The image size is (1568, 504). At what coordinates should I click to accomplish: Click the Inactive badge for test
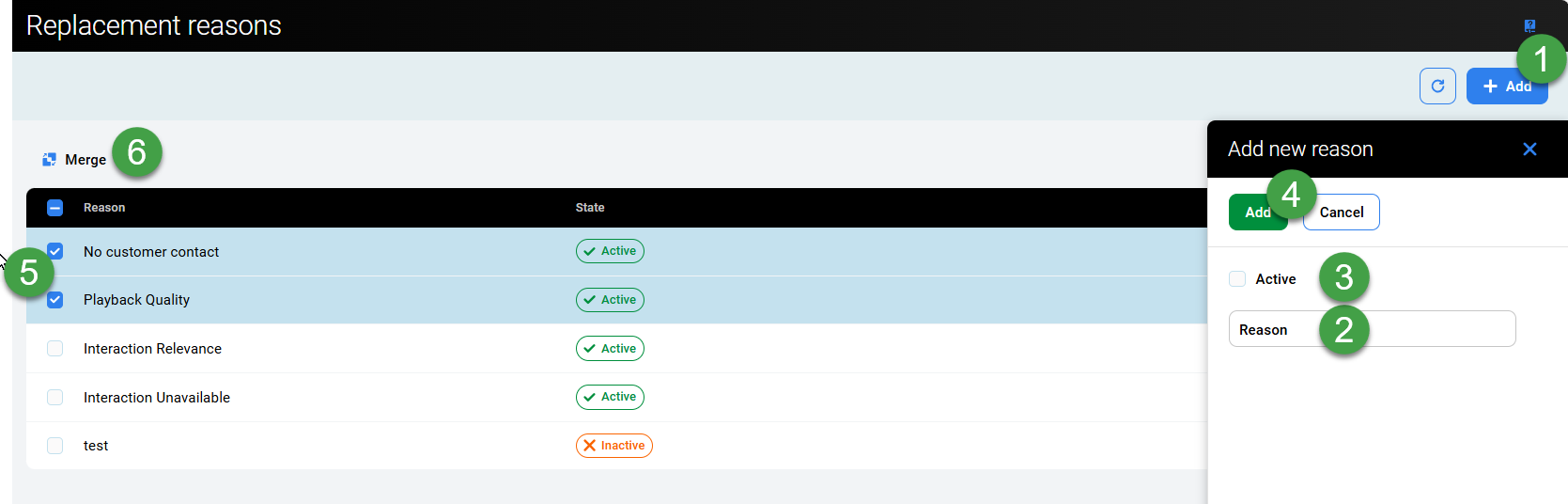[613, 446]
